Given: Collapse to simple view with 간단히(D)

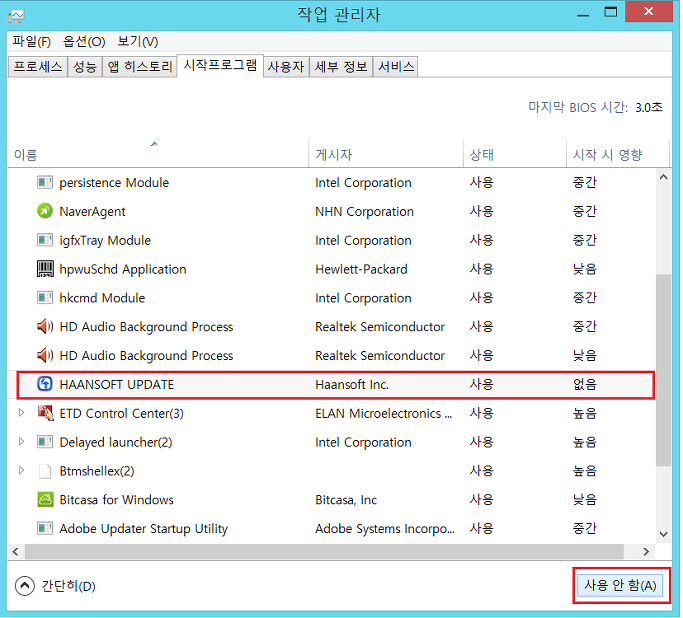Looking at the screenshot, I should [x=55, y=586].
